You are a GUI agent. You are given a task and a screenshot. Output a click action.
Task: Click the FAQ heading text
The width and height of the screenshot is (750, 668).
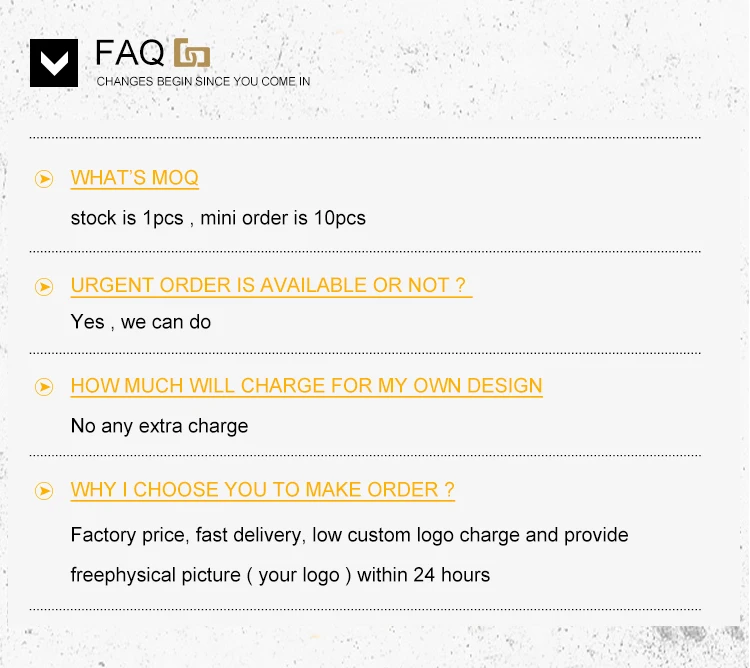130,52
